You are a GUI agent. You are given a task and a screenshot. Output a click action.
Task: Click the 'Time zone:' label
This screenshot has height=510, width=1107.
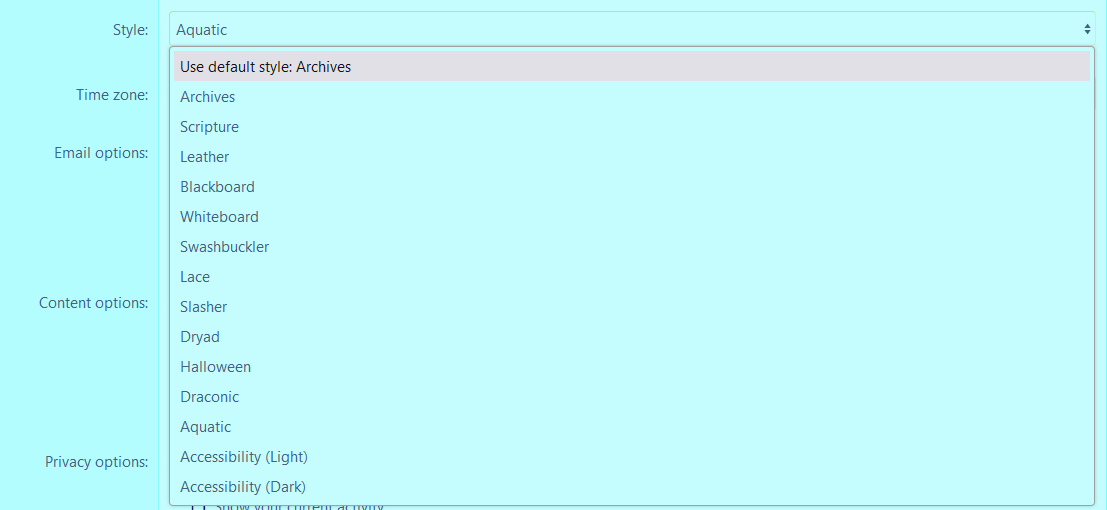pyautogui.click(x=112, y=95)
